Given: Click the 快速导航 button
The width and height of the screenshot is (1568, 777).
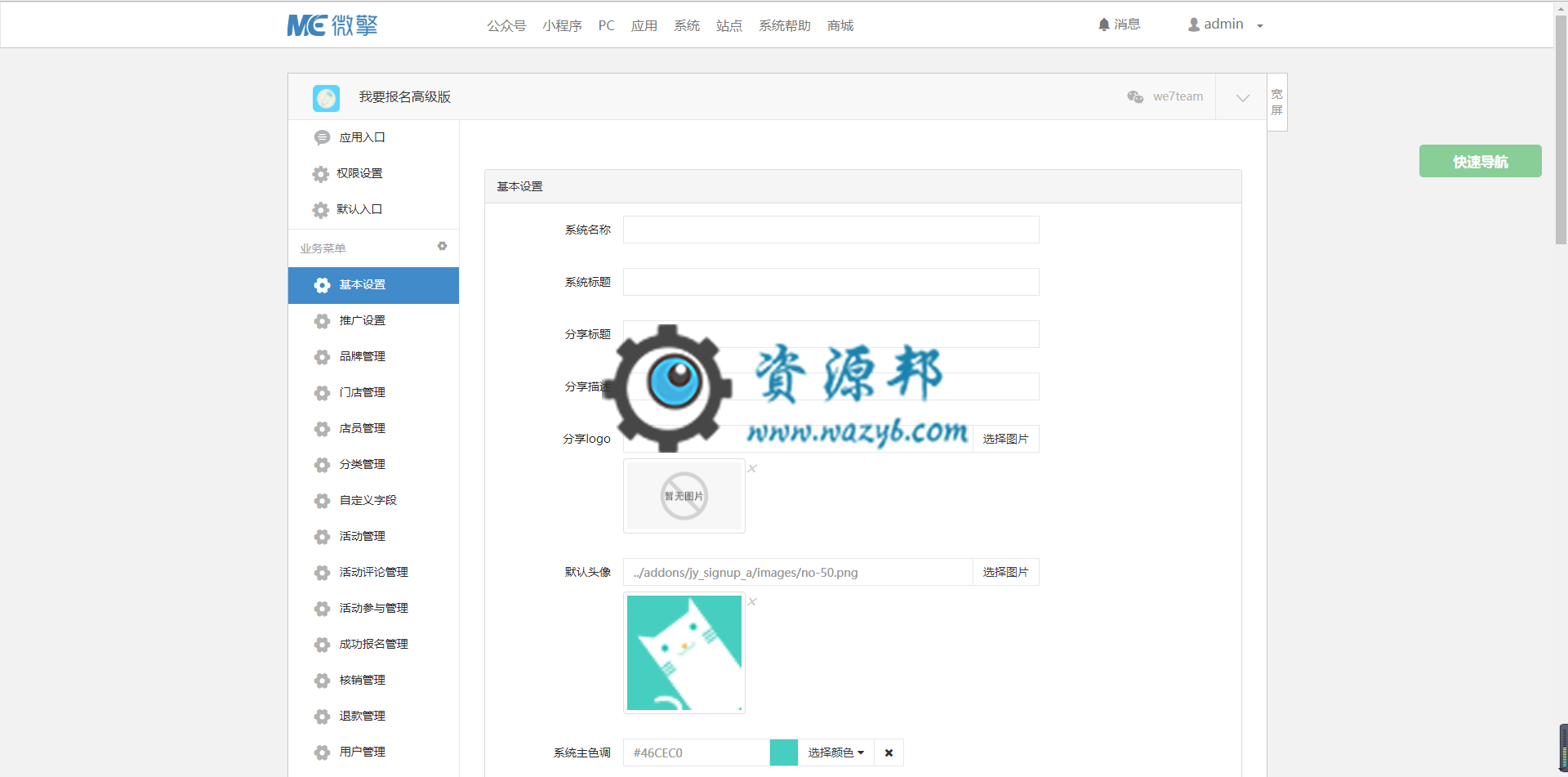Looking at the screenshot, I should pyautogui.click(x=1480, y=161).
